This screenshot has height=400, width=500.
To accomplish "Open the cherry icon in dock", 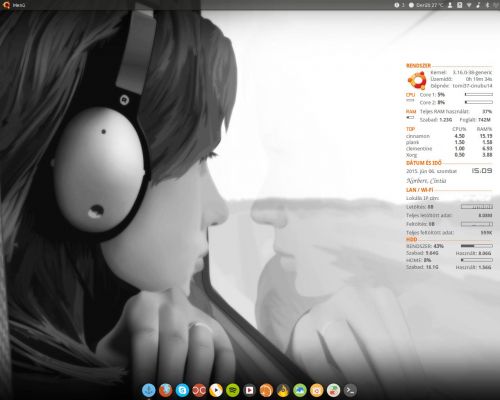I will point(333,390).
